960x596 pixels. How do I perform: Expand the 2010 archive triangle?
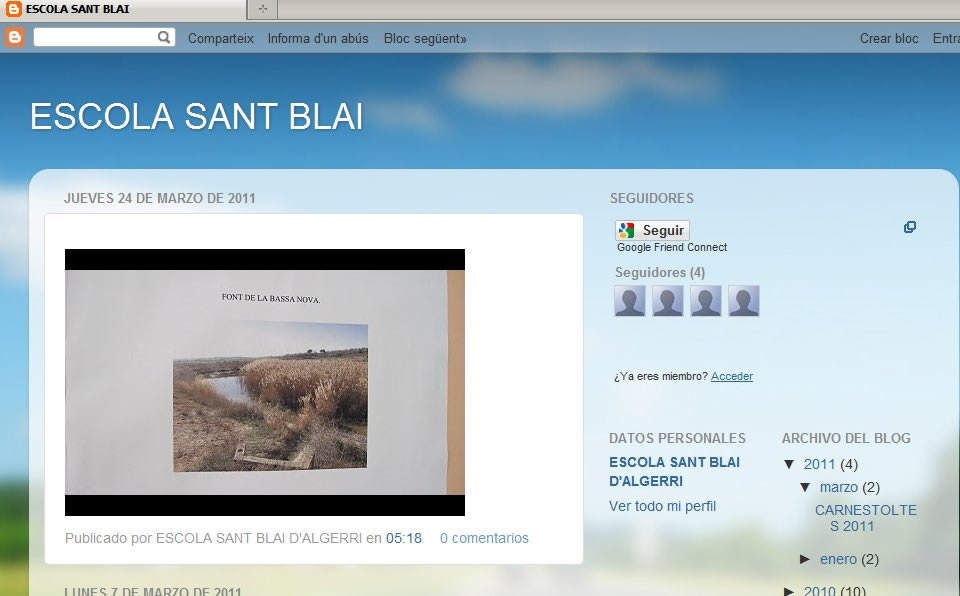pos(790,591)
